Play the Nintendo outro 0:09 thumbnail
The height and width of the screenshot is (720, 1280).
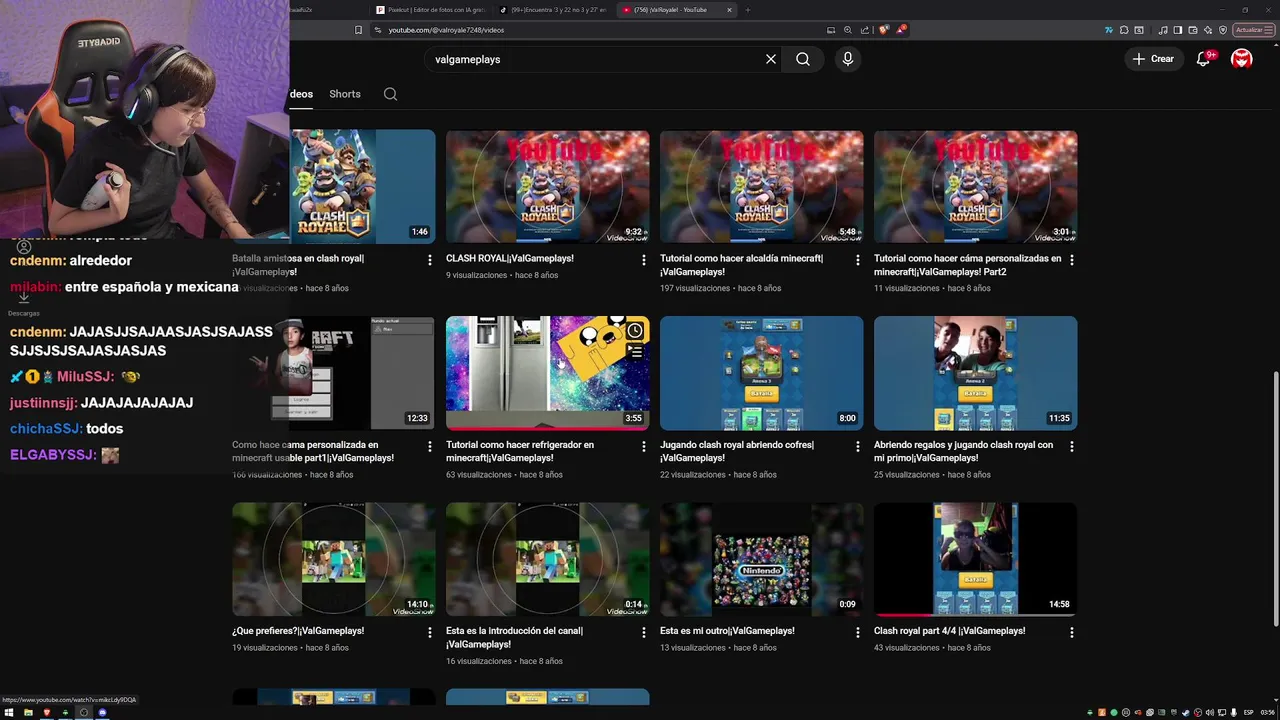pyautogui.click(x=762, y=559)
